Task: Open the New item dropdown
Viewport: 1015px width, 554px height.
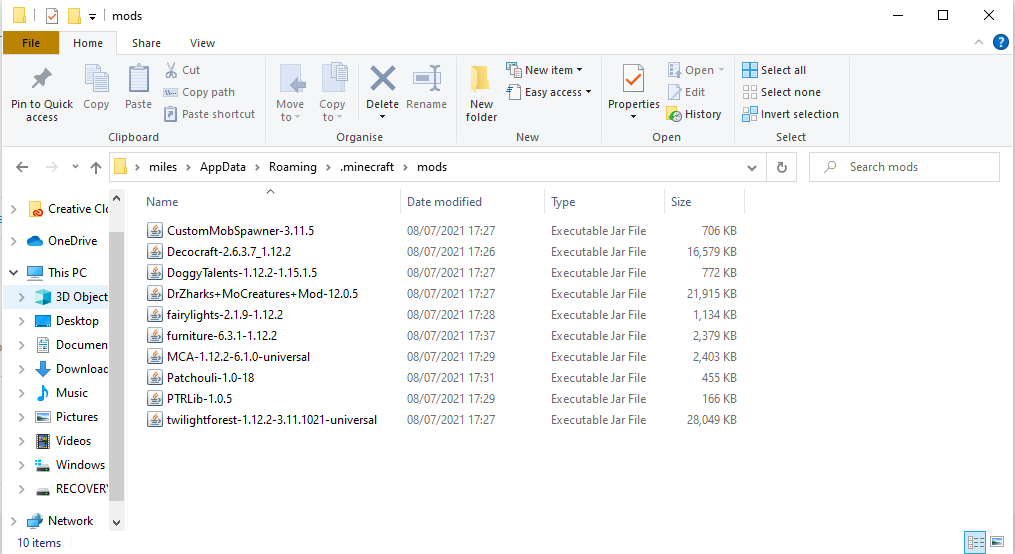Action: [x=544, y=70]
